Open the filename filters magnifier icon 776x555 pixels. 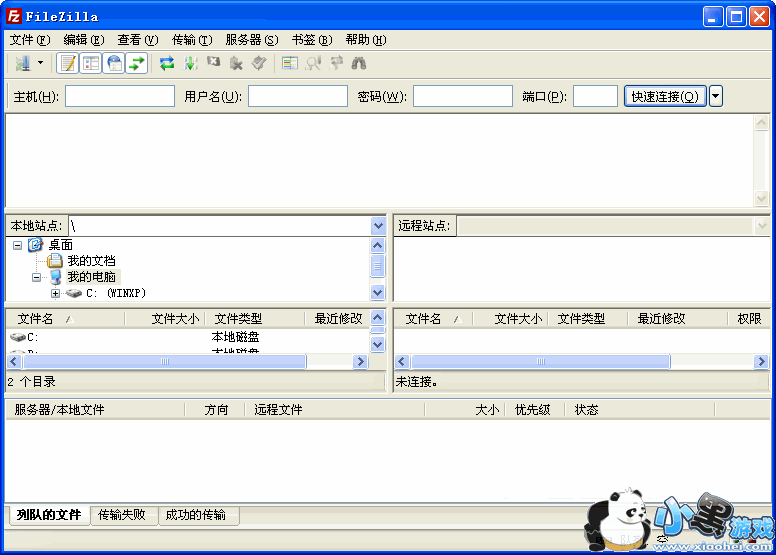[x=313, y=63]
